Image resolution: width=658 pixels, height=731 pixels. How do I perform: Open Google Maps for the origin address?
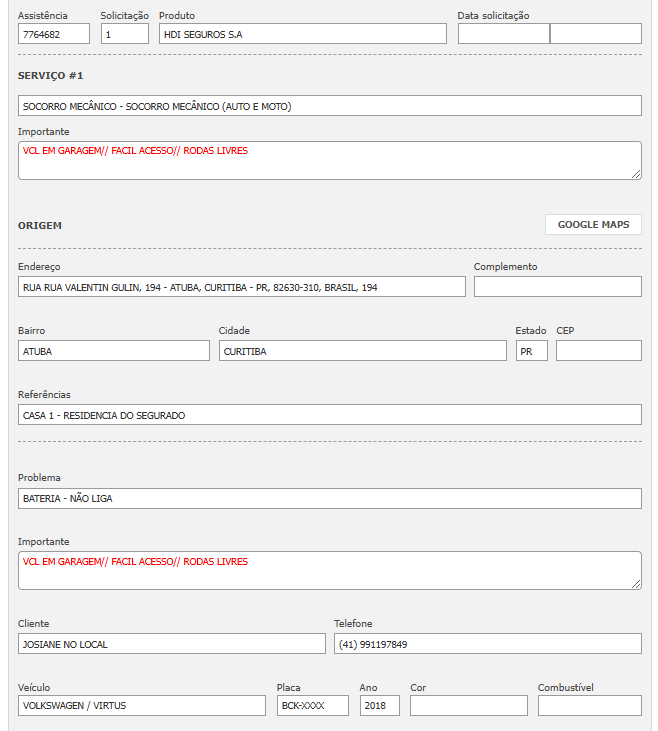pyautogui.click(x=593, y=225)
